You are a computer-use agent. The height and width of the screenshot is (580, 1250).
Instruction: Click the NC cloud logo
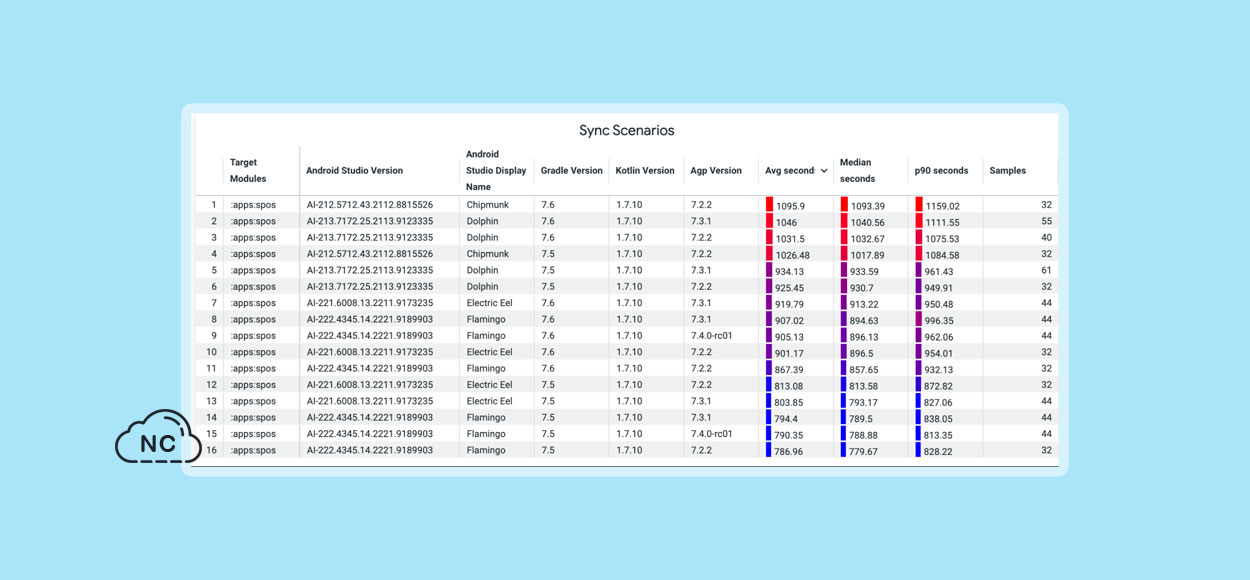pos(158,437)
